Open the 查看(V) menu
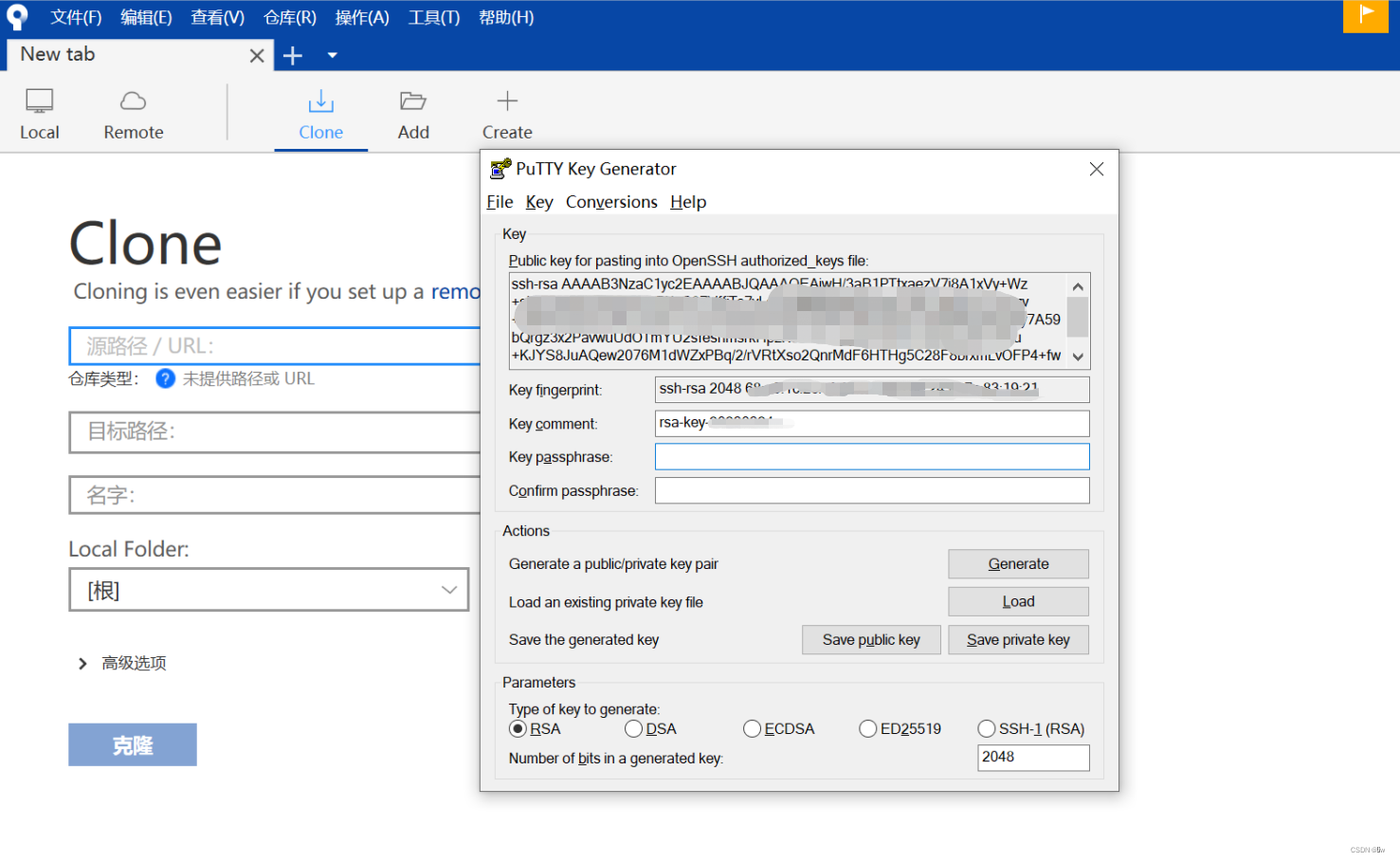Image resolution: width=1400 pixels, height=862 pixels. [217, 17]
